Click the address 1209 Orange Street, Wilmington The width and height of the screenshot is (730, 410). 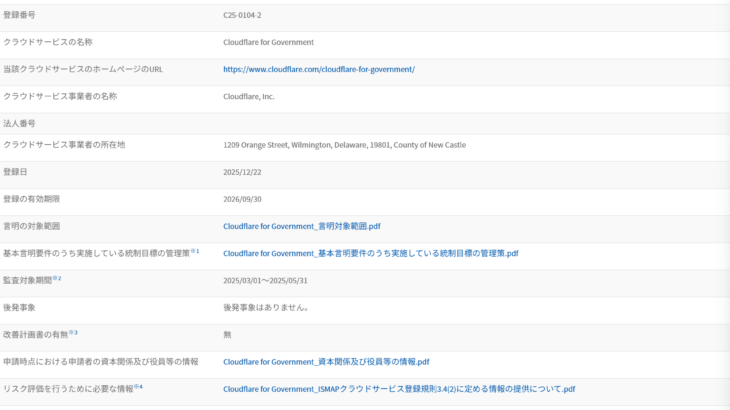click(344, 145)
